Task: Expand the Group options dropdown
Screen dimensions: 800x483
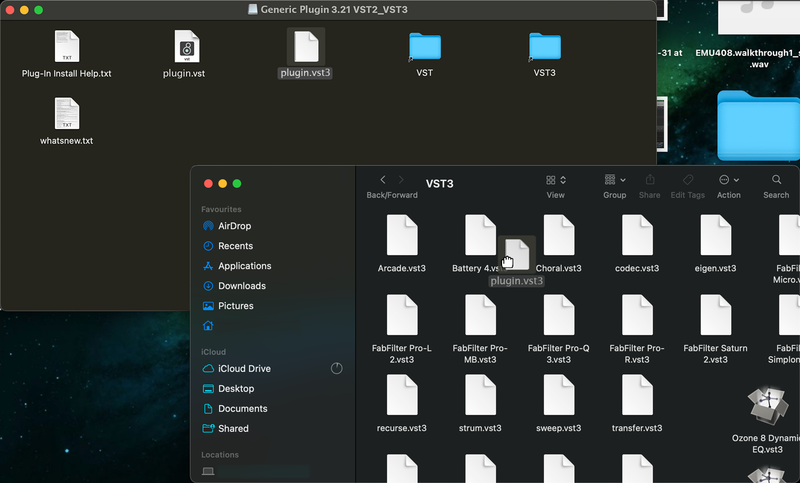Action: pos(614,180)
